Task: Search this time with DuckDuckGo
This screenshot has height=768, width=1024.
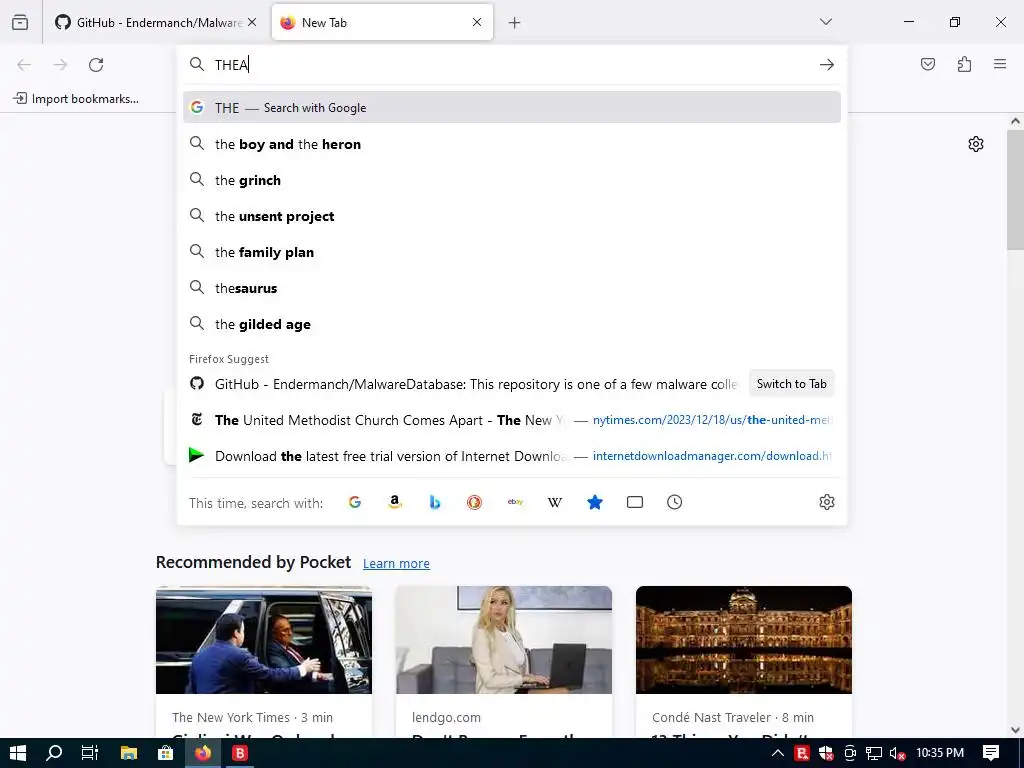Action: pyautogui.click(x=474, y=502)
